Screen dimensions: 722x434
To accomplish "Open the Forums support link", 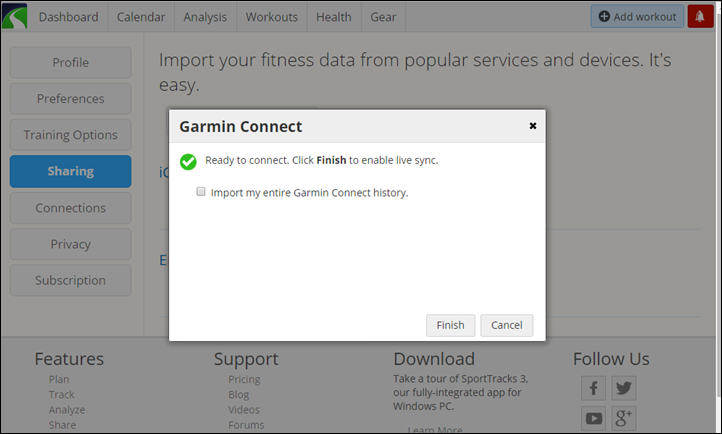I will pyautogui.click(x=246, y=425).
